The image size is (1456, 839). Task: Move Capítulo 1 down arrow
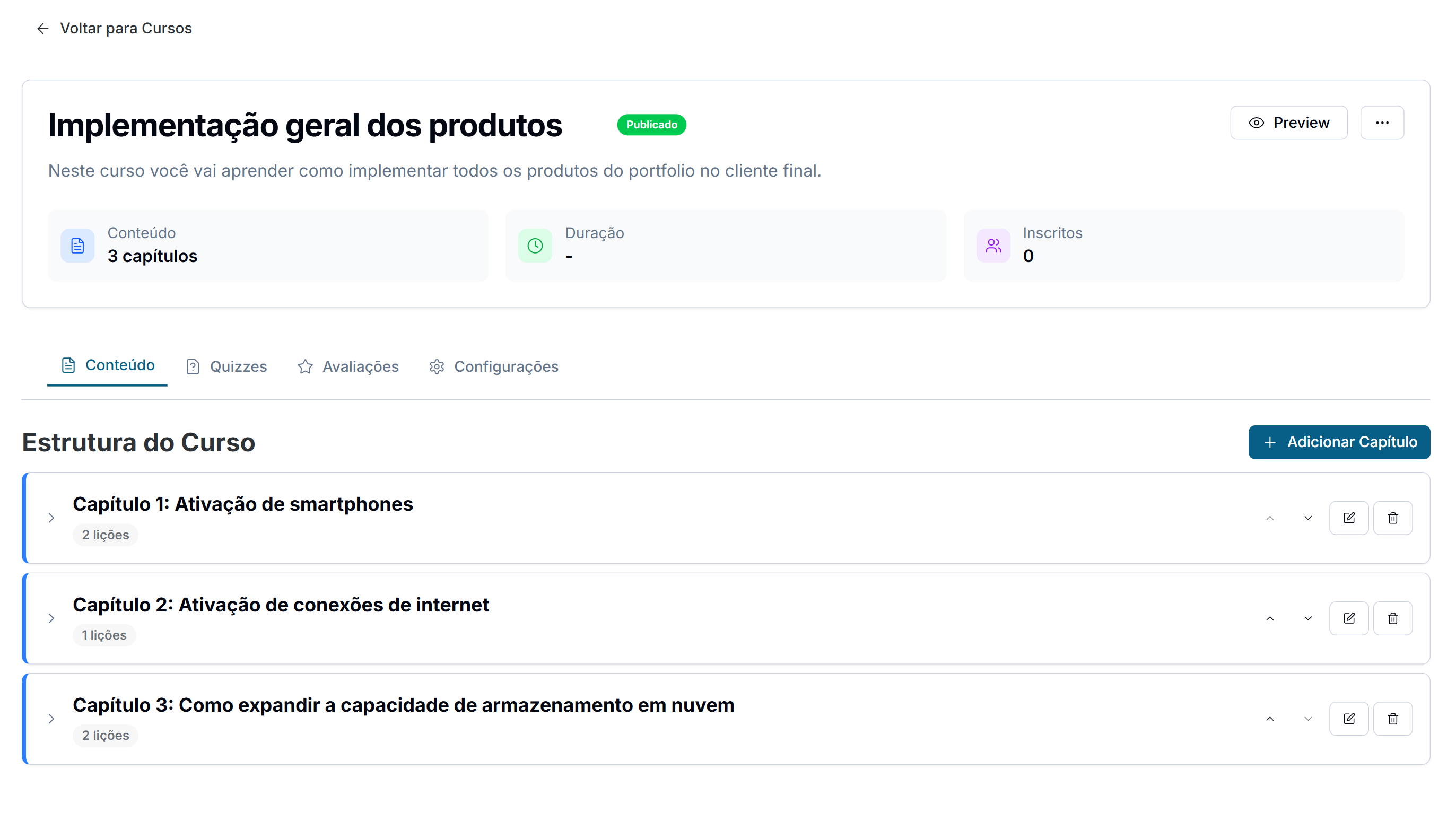tap(1307, 518)
